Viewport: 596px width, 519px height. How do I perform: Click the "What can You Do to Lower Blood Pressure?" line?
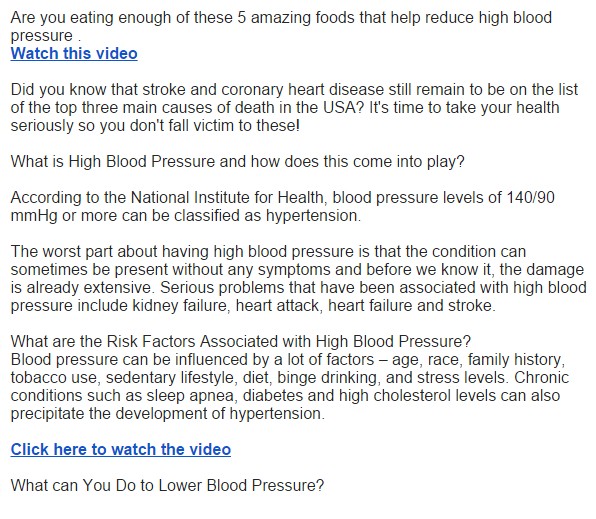[x=167, y=486]
